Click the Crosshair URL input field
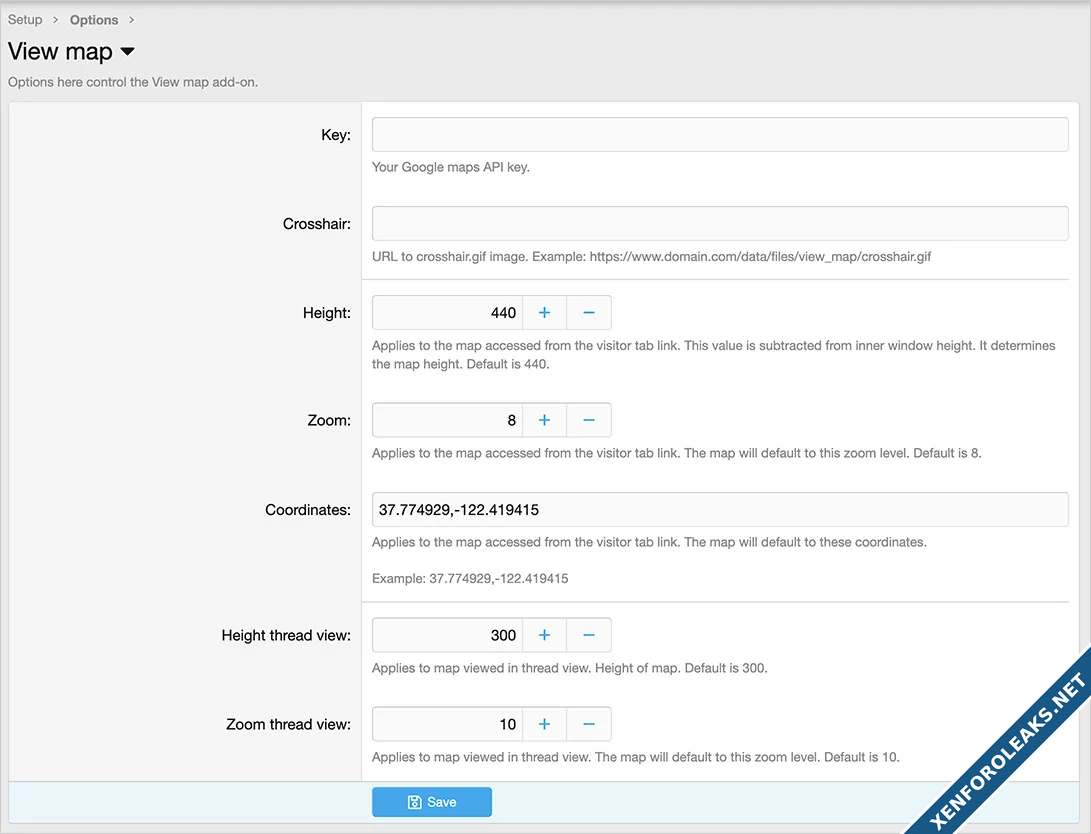1091x834 pixels. coord(720,224)
